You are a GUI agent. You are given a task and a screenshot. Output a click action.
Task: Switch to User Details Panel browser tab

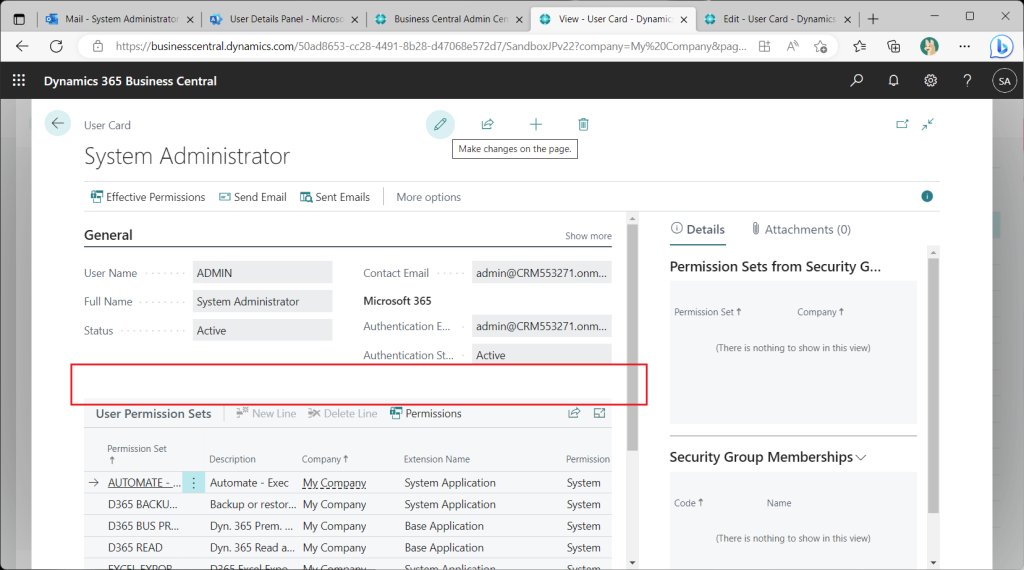click(x=284, y=19)
